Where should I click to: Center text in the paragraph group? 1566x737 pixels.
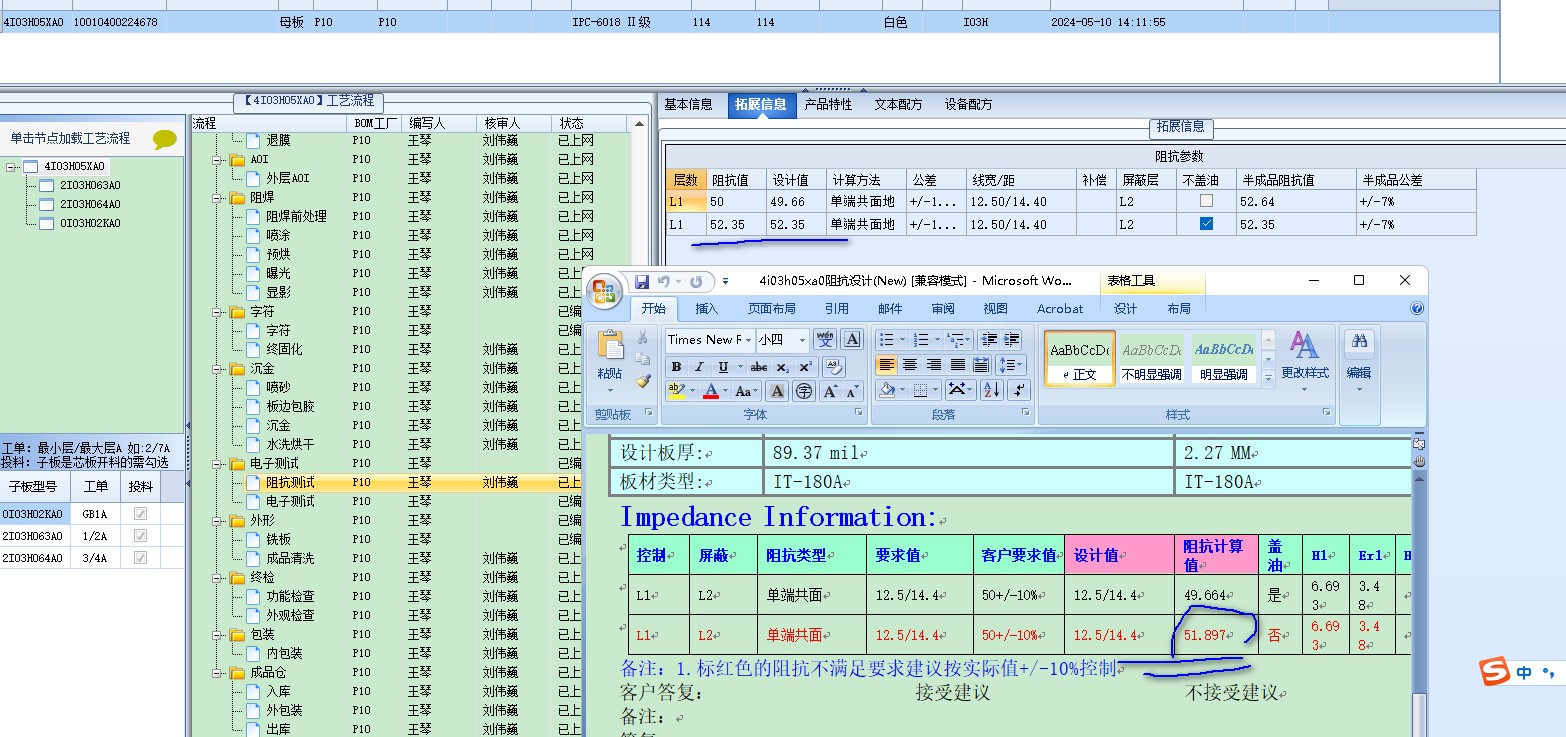(x=910, y=365)
